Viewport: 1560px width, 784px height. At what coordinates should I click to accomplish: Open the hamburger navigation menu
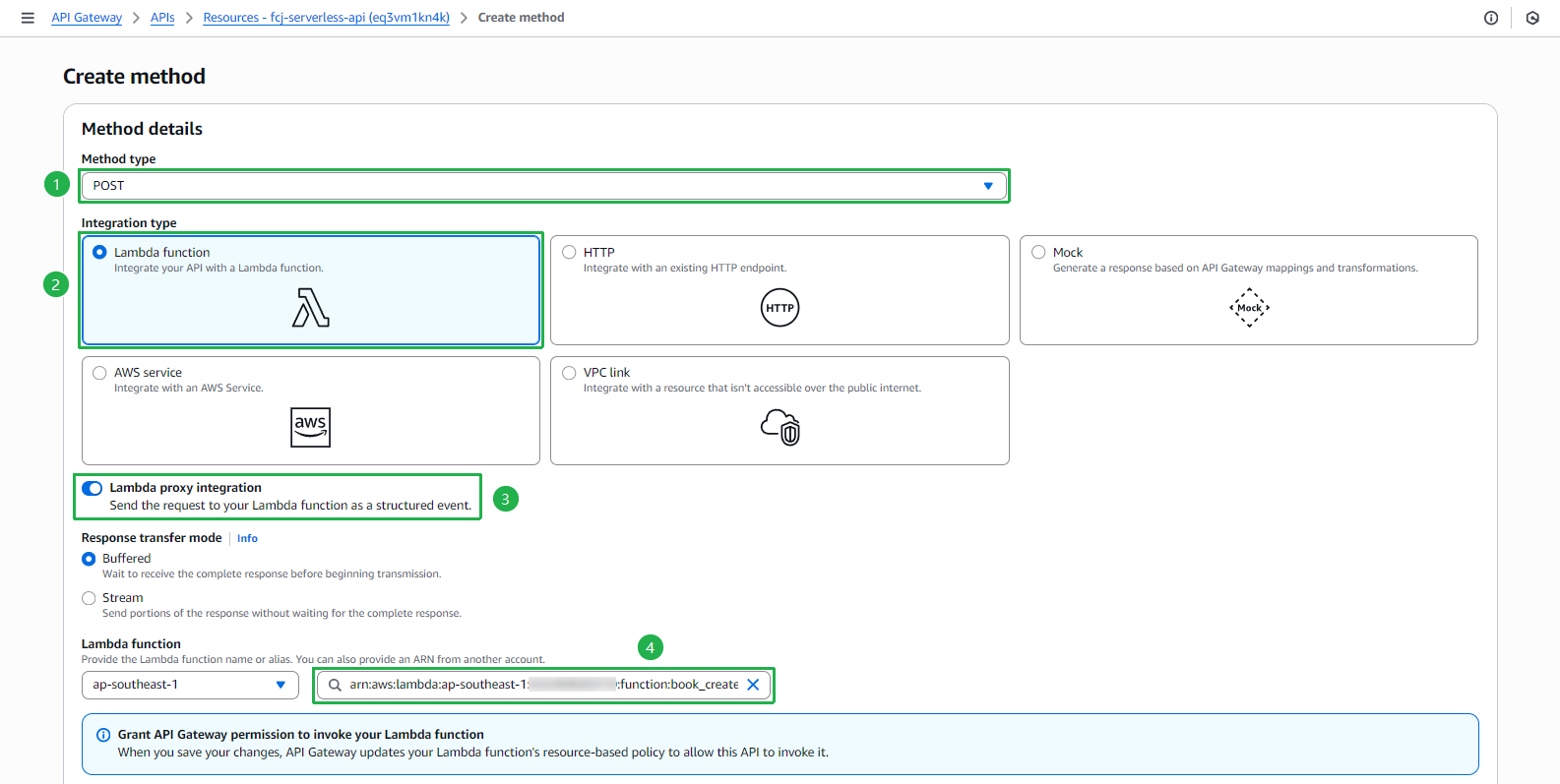(28, 18)
